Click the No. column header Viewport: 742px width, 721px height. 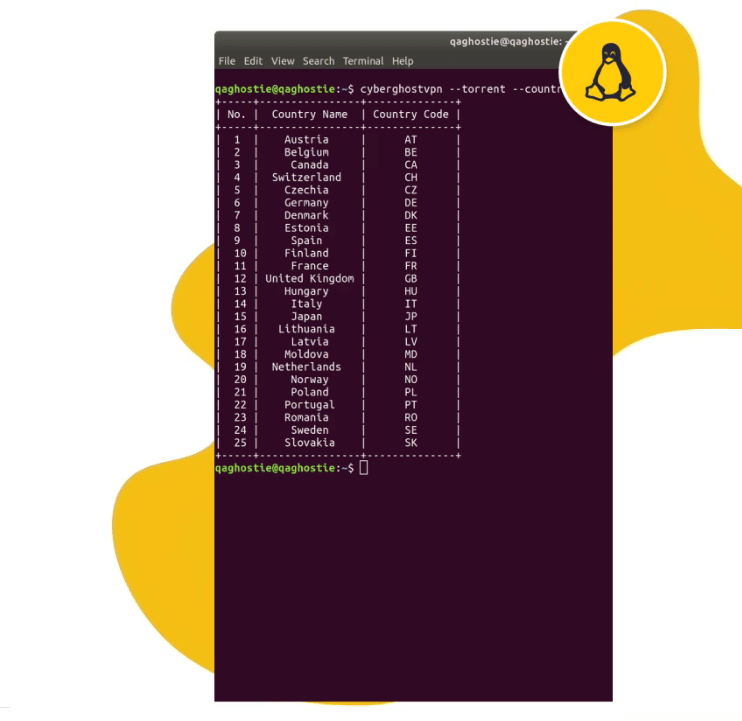(x=236, y=114)
